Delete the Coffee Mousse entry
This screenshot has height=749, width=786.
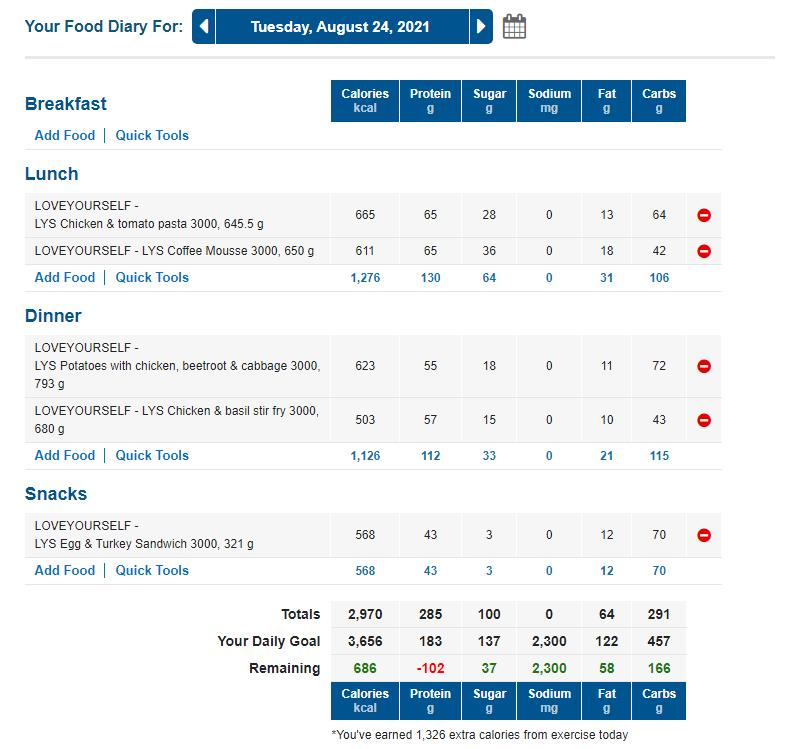coord(703,251)
